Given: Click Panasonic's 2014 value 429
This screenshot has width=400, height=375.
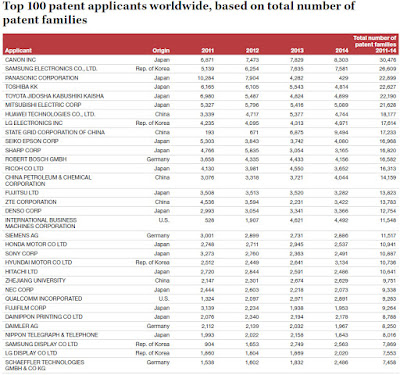Looking at the screenshot, I should [x=343, y=78].
